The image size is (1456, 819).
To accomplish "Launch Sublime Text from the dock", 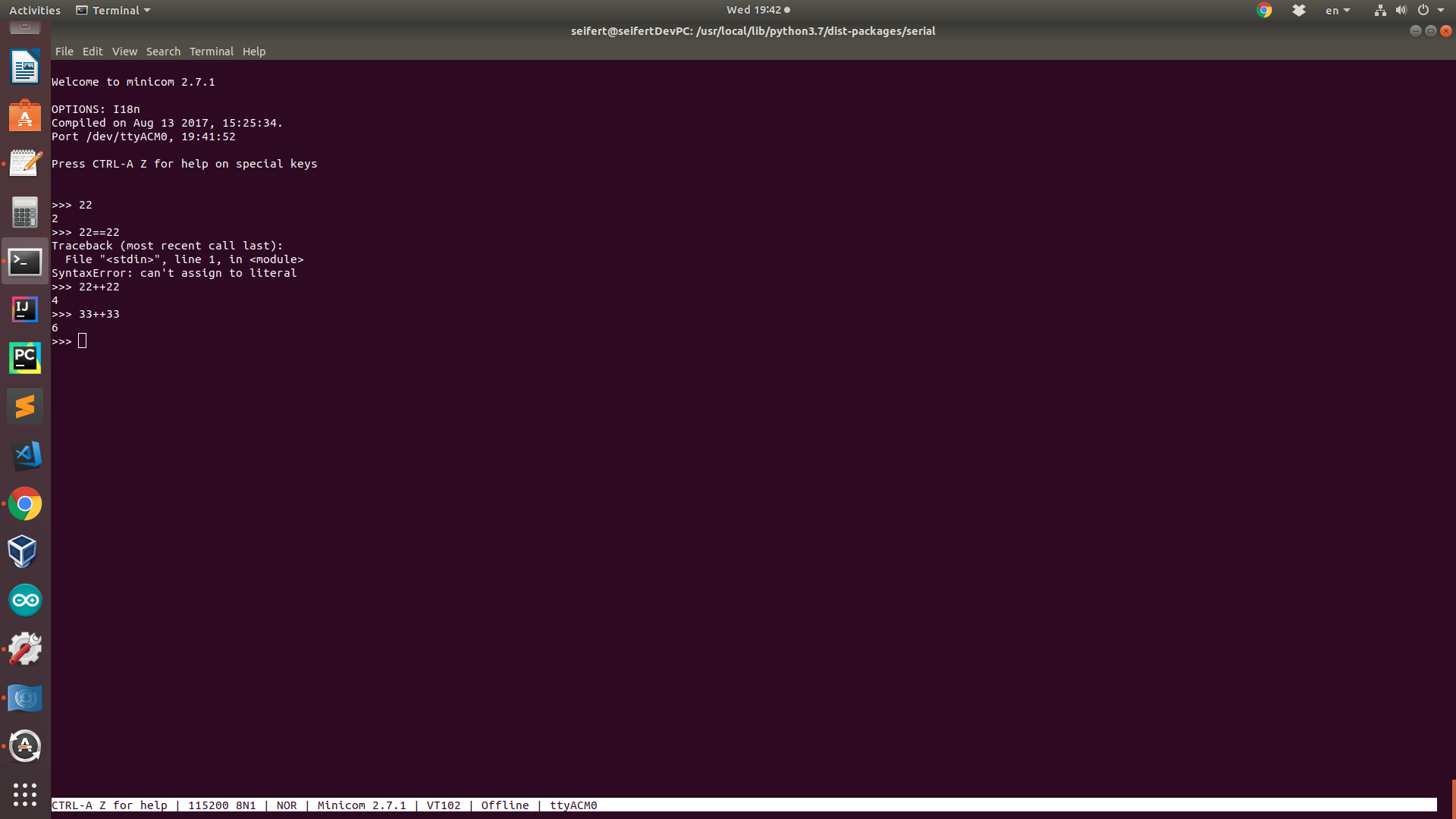I will 25,406.
